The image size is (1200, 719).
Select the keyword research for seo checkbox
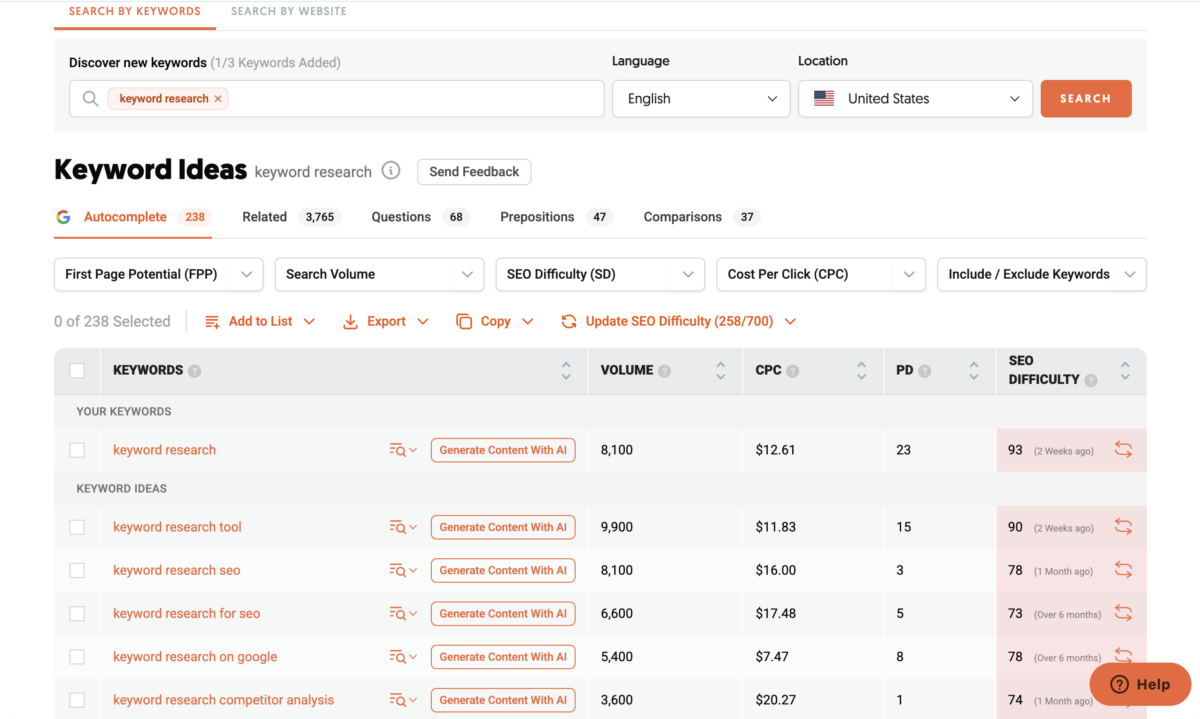coord(77,614)
